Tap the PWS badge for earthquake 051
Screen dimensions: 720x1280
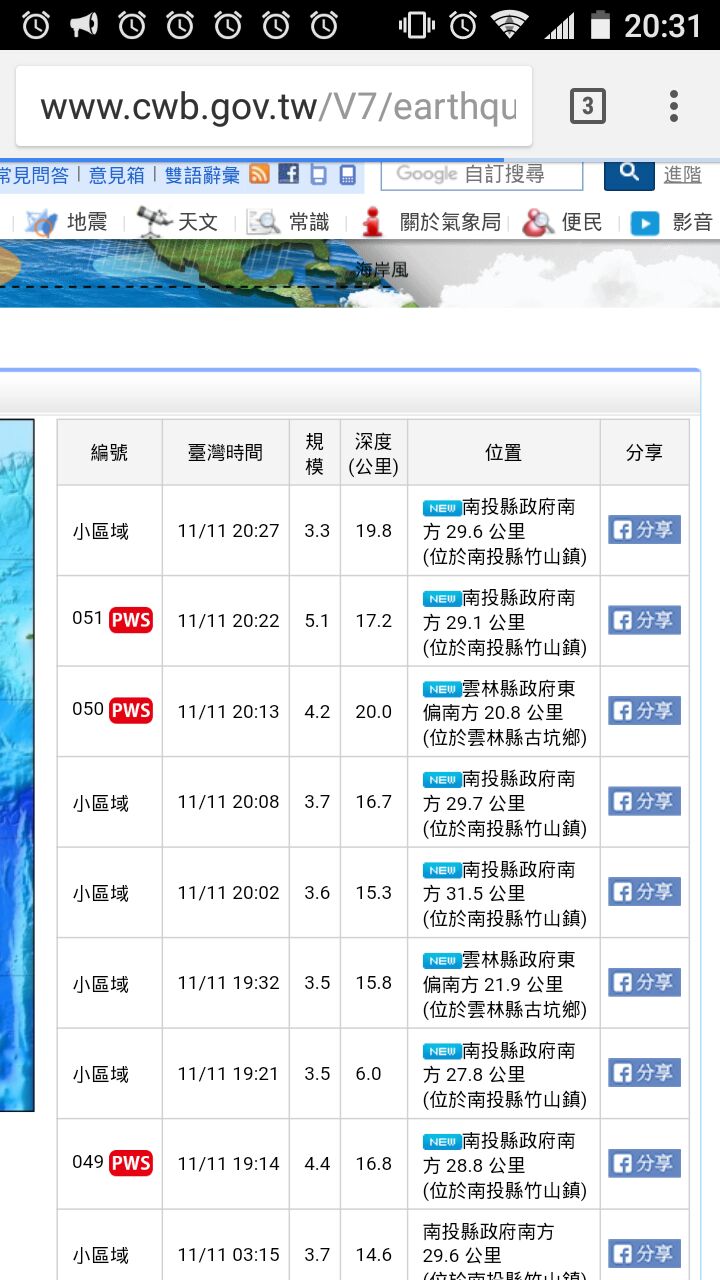131,620
